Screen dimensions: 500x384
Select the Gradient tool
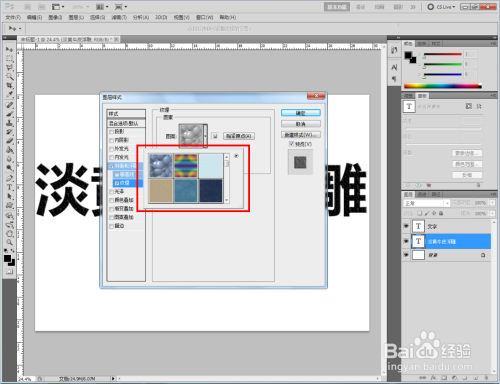click(9, 150)
